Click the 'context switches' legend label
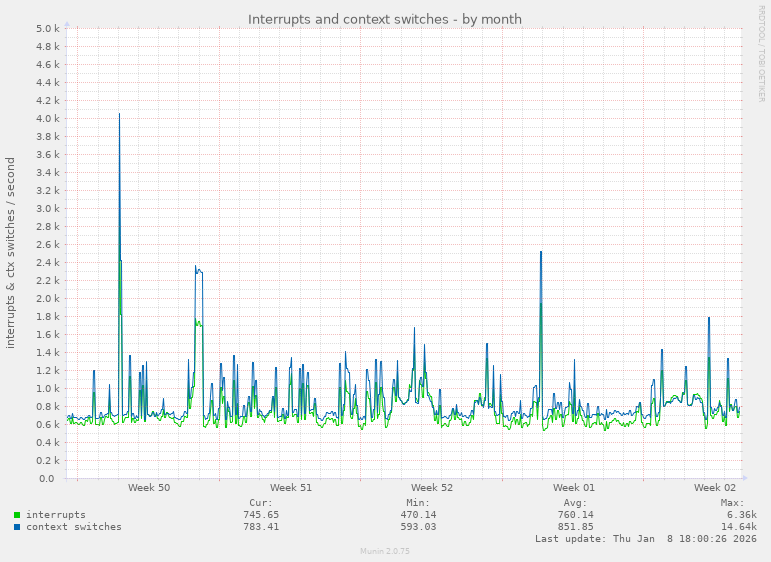The image size is (771, 562). click(74, 527)
